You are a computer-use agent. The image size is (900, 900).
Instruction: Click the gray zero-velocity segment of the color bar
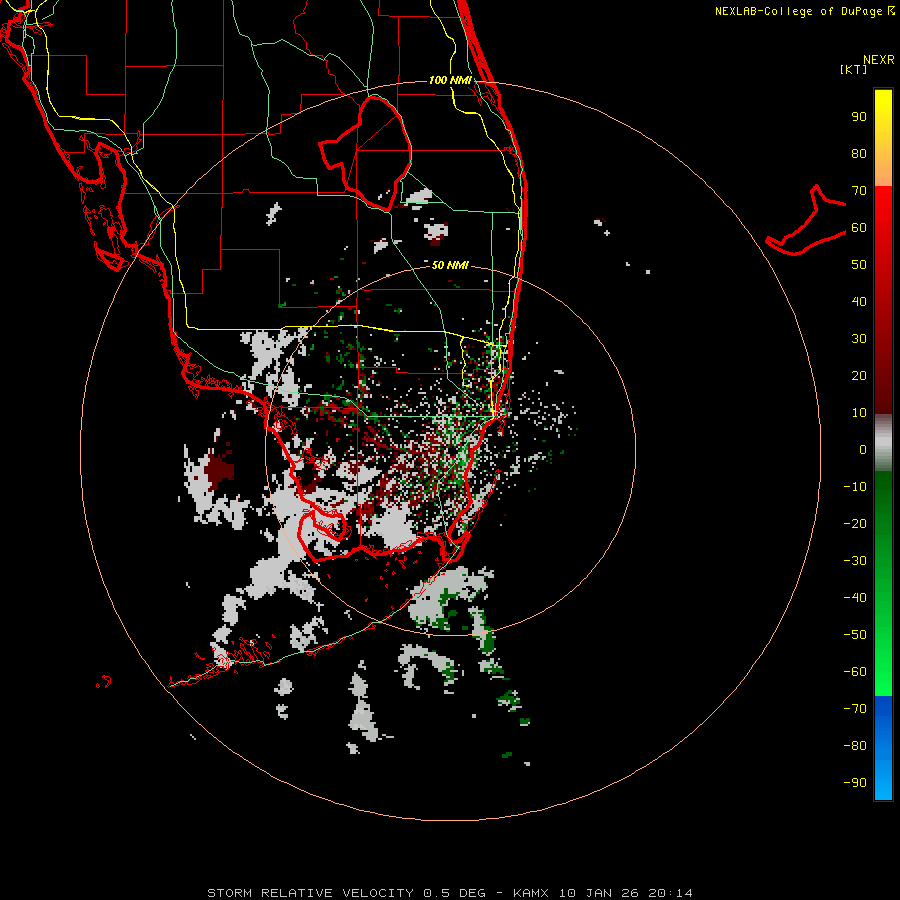click(883, 443)
